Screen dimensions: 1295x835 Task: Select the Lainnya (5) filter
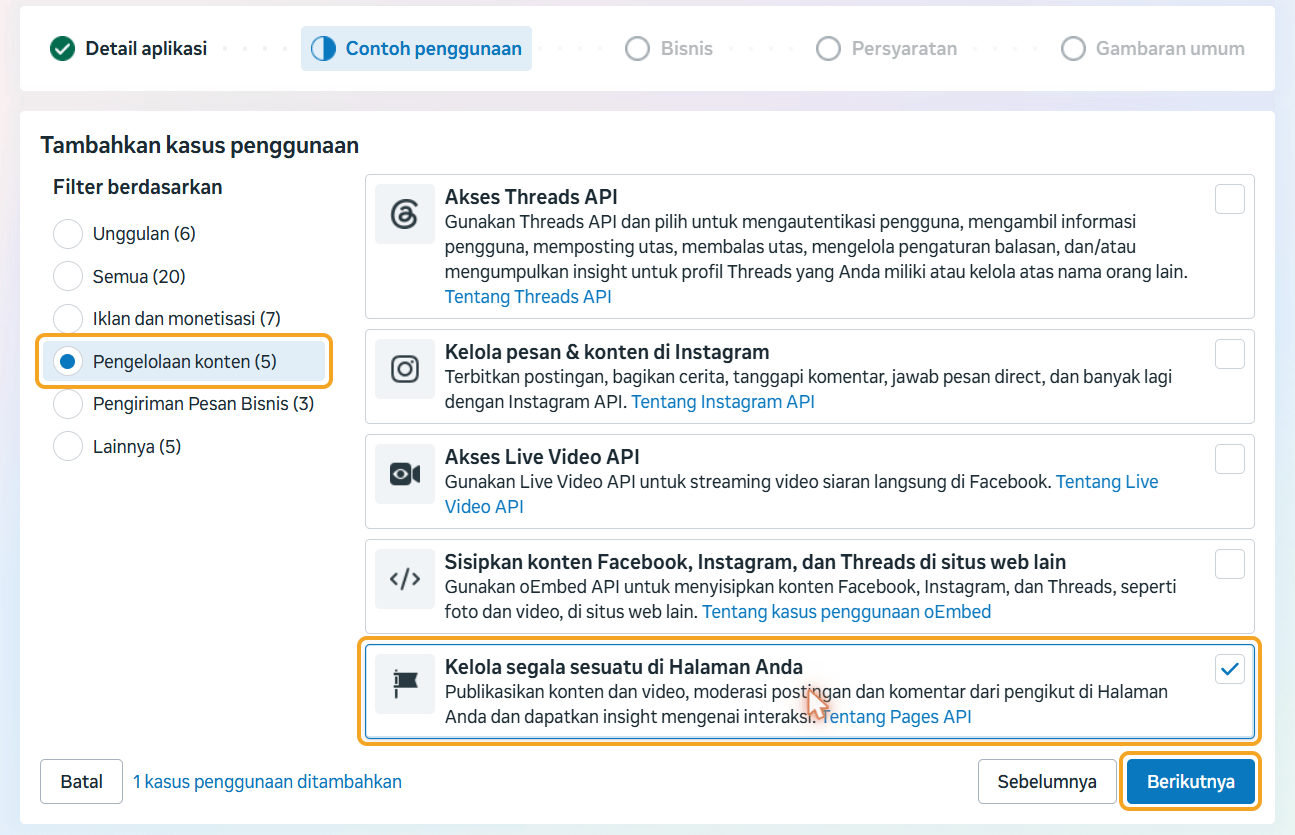click(68, 446)
